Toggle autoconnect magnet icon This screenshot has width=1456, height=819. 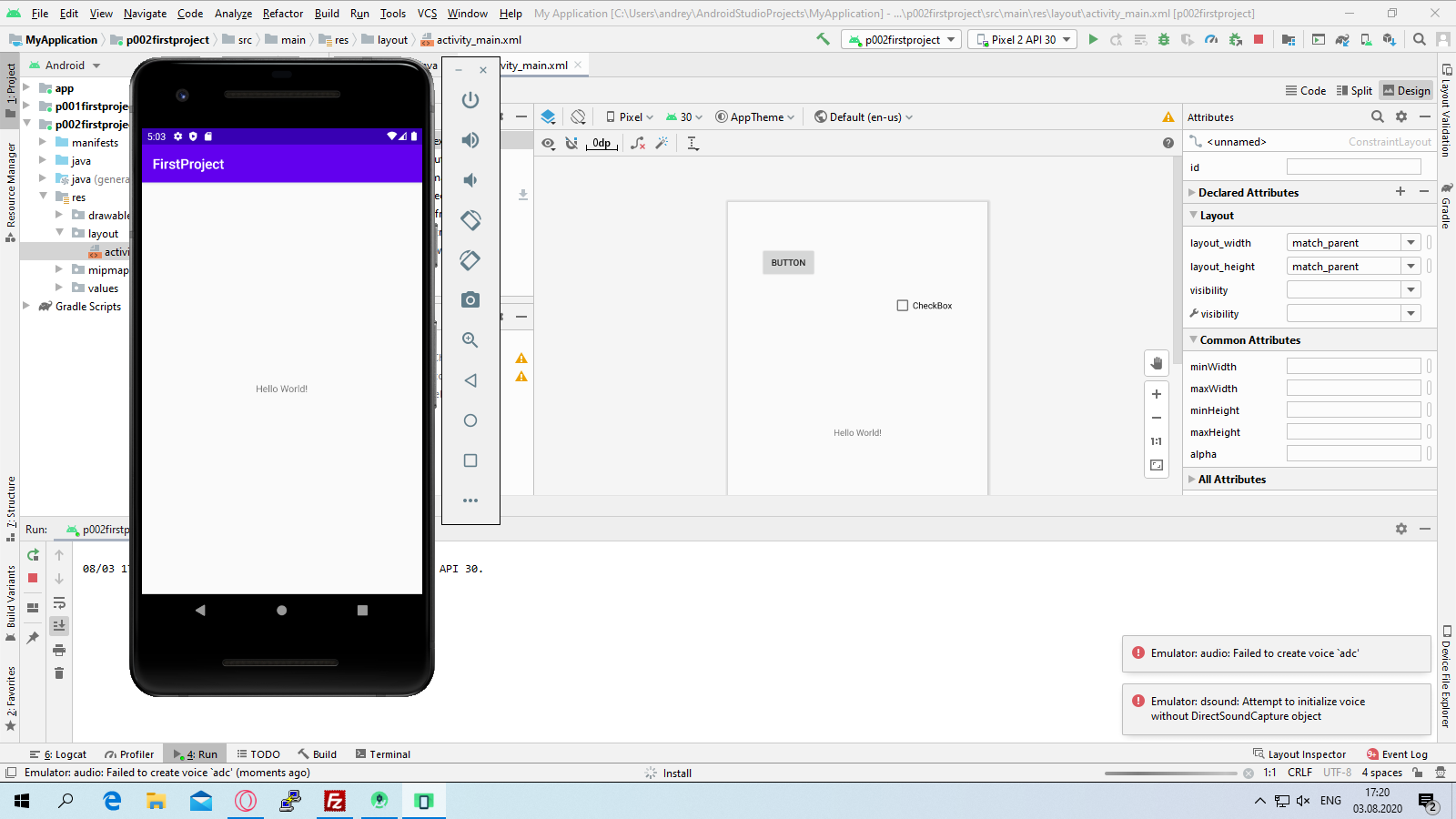click(x=571, y=143)
